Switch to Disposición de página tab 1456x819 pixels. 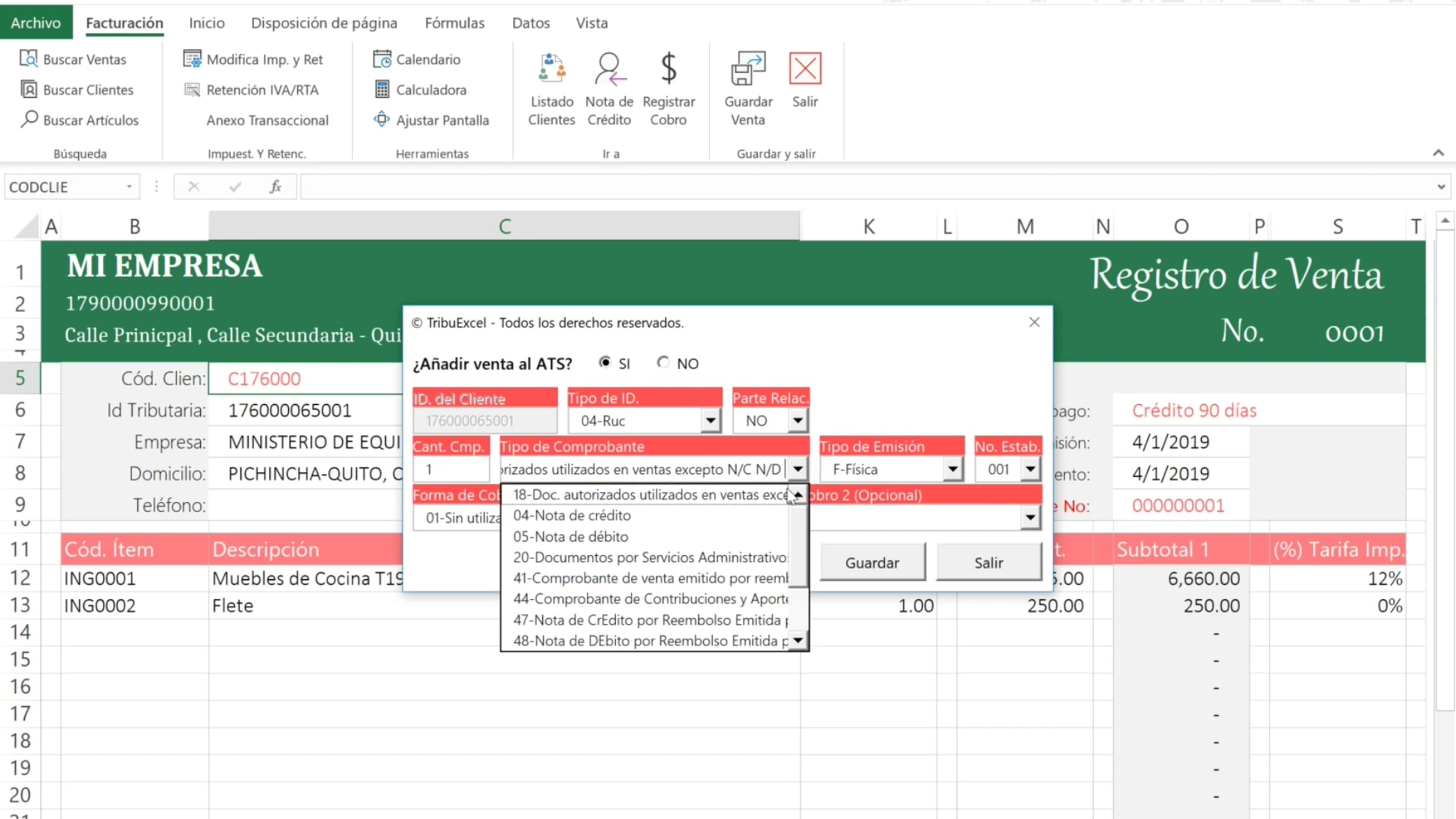click(x=324, y=22)
